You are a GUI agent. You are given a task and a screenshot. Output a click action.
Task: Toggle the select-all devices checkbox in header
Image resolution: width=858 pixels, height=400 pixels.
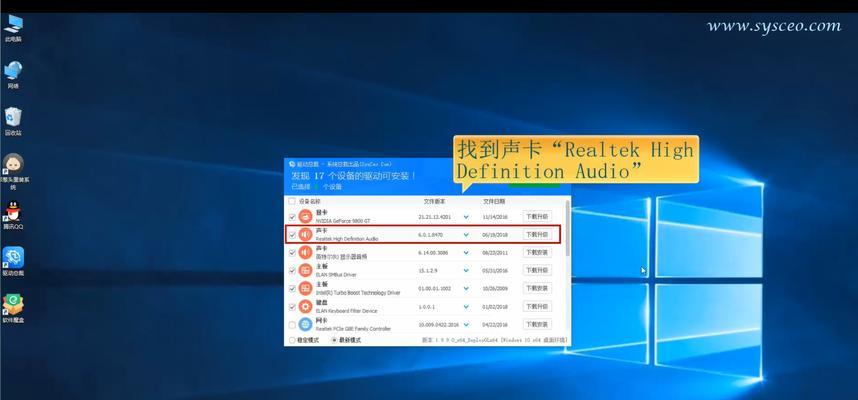tap(292, 201)
